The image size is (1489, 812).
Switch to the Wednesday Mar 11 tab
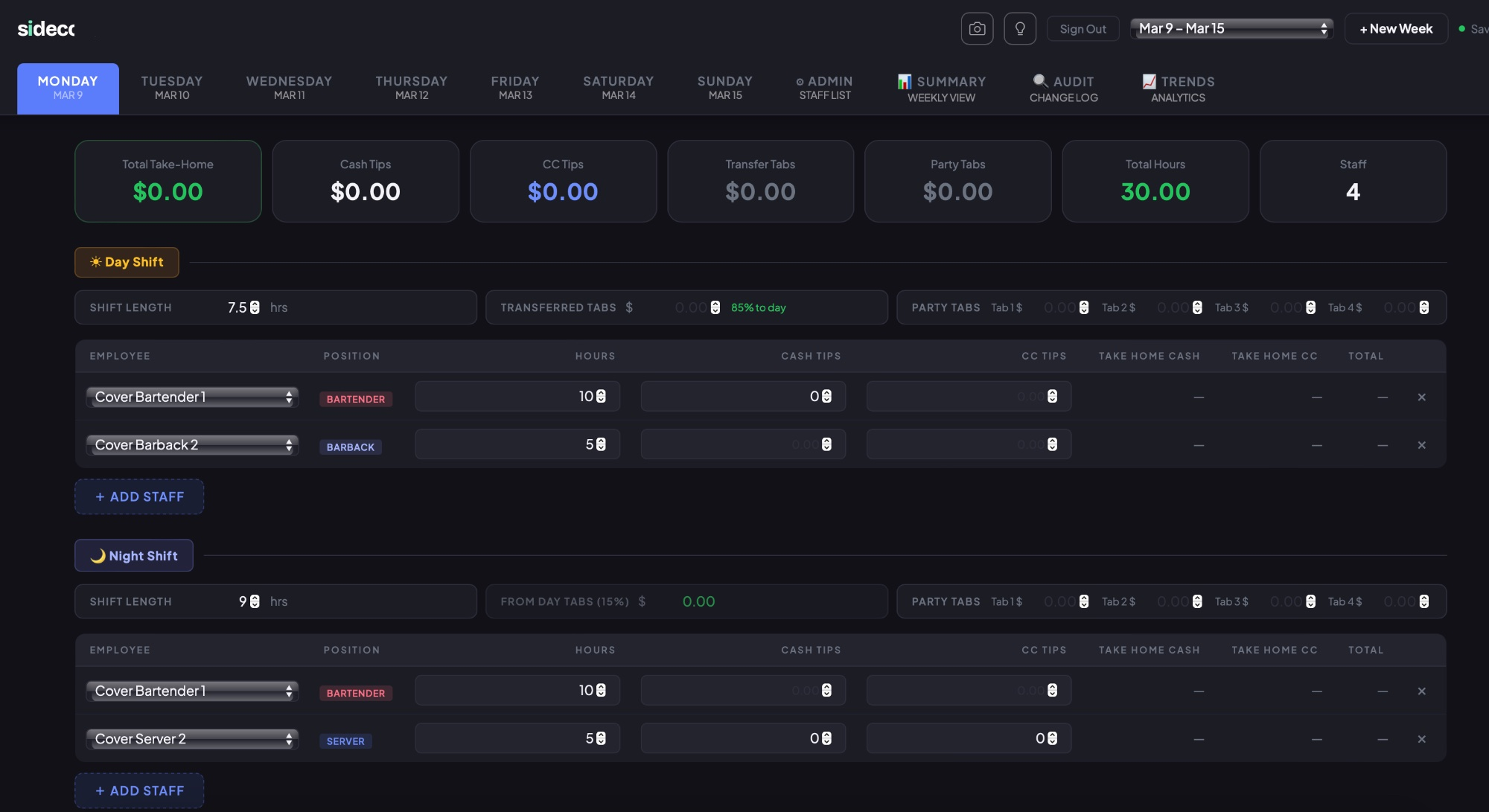point(289,88)
